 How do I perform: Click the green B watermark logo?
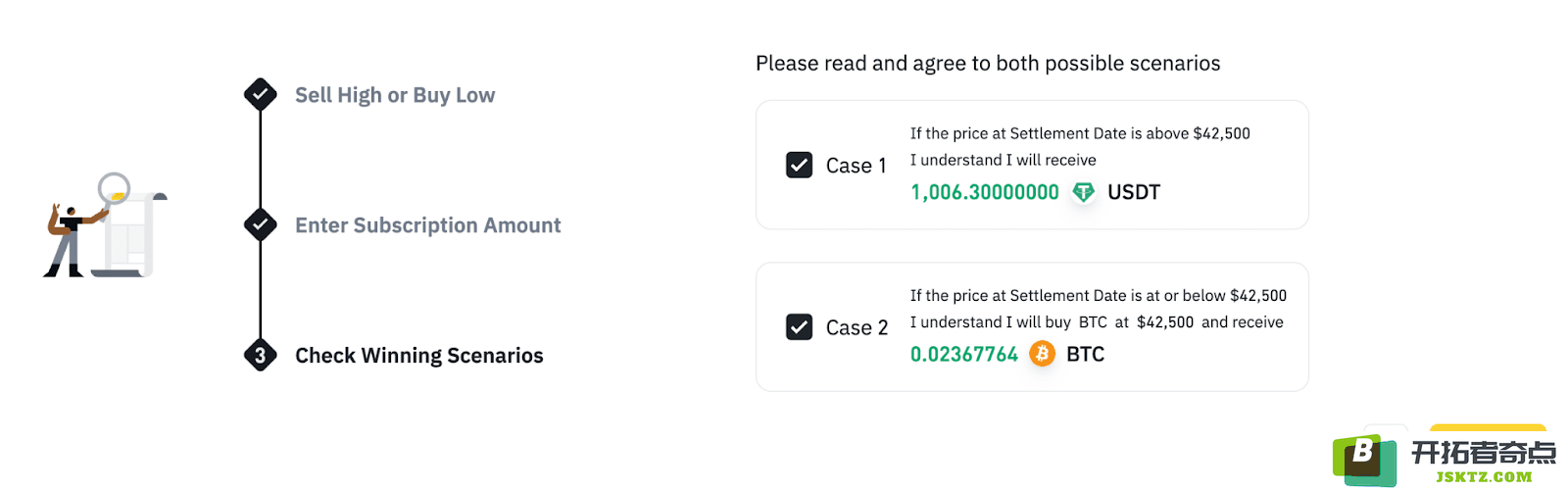pos(1364,460)
